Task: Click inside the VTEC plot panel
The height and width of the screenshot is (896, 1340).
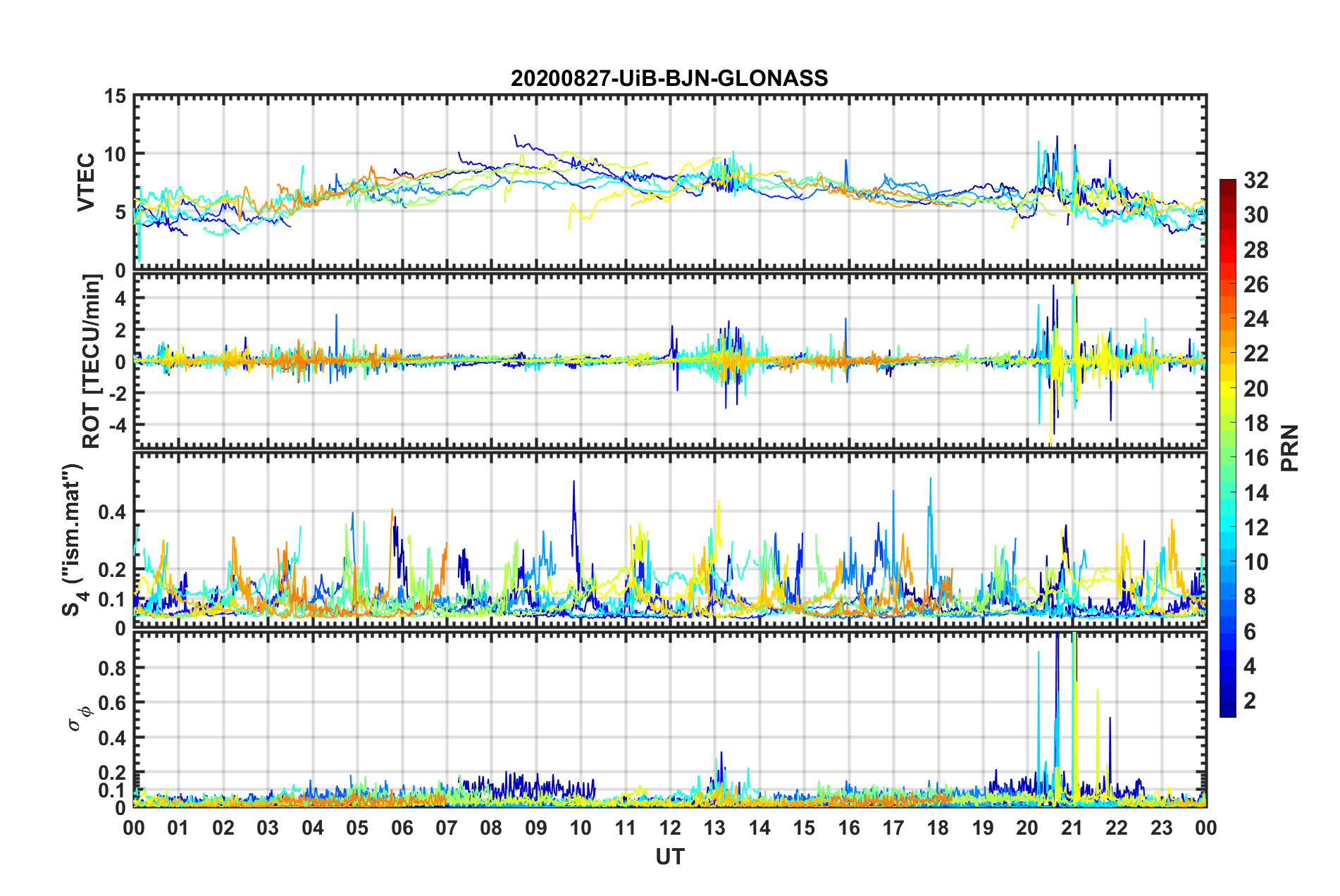Action: [670, 182]
